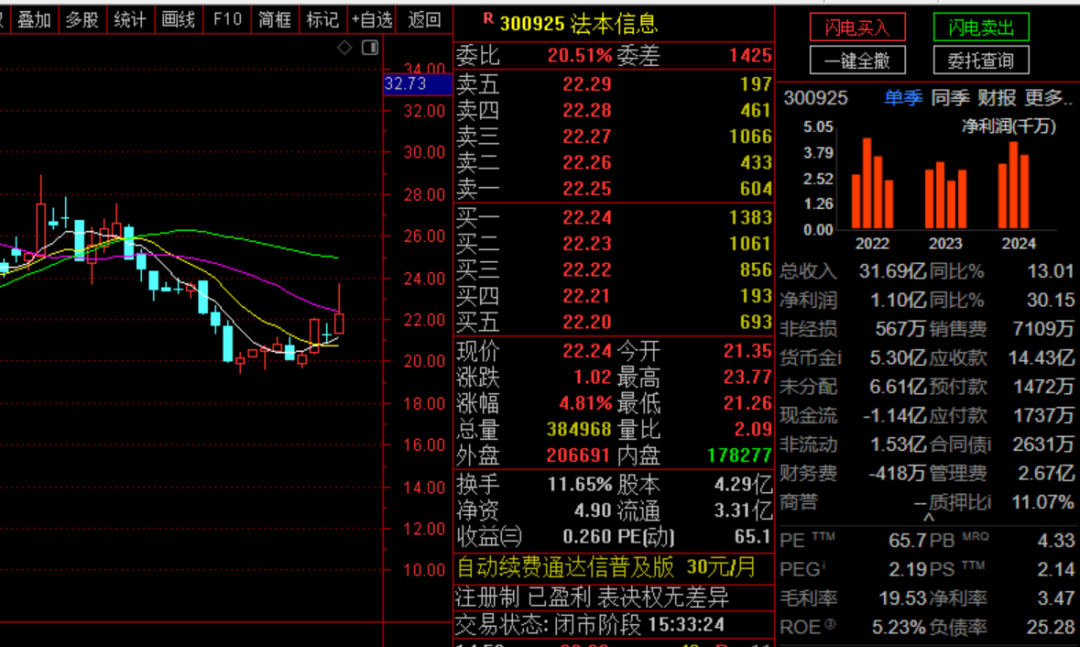This screenshot has width=1080, height=647.
Task: Click the 涨幅 value 4.81%
Action: (x=585, y=404)
